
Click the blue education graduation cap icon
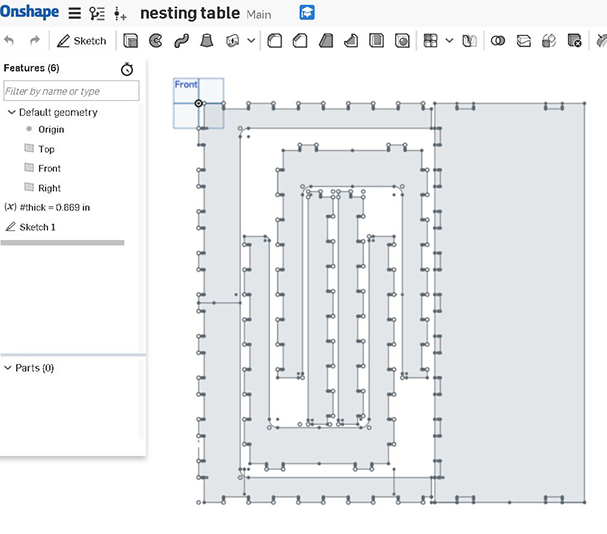307,13
